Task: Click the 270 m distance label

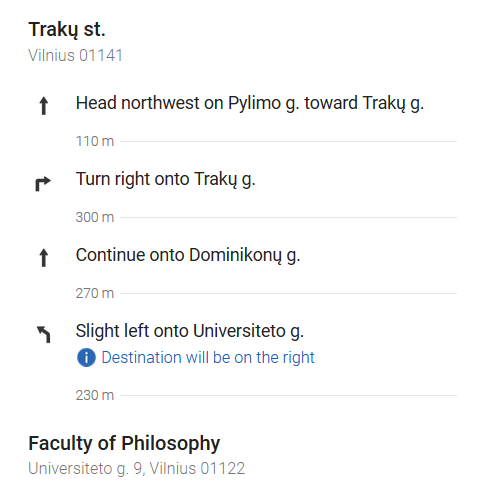Action: tap(95, 293)
